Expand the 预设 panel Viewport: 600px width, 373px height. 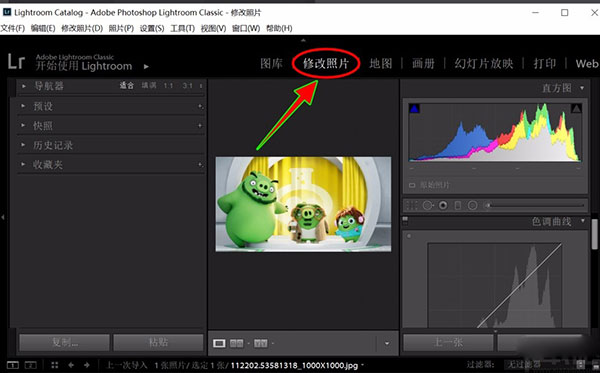pos(23,106)
